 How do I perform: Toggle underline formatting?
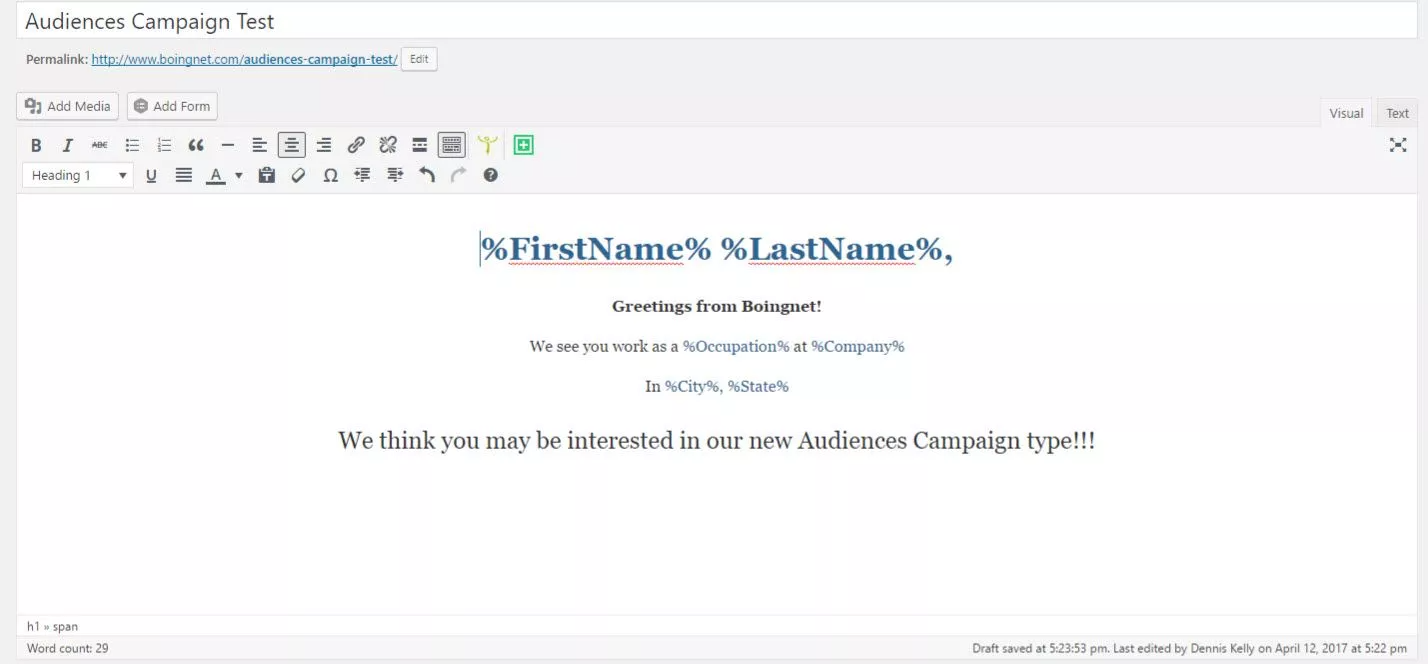pyautogui.click(x=151, y=175)
